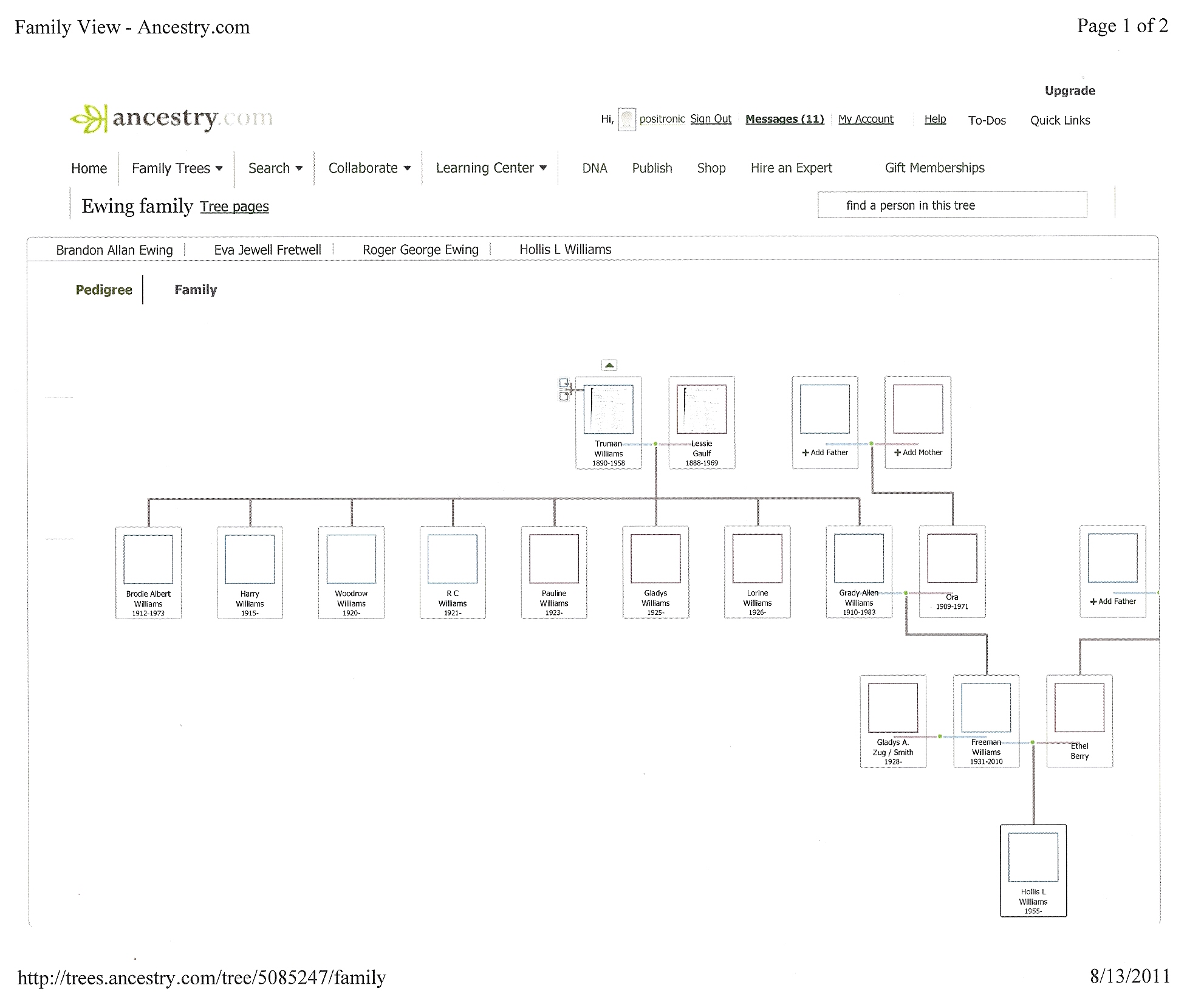Click Lessie Gaulf's photo thumbnail
1187x1008 pixels.
pos(702,409)
